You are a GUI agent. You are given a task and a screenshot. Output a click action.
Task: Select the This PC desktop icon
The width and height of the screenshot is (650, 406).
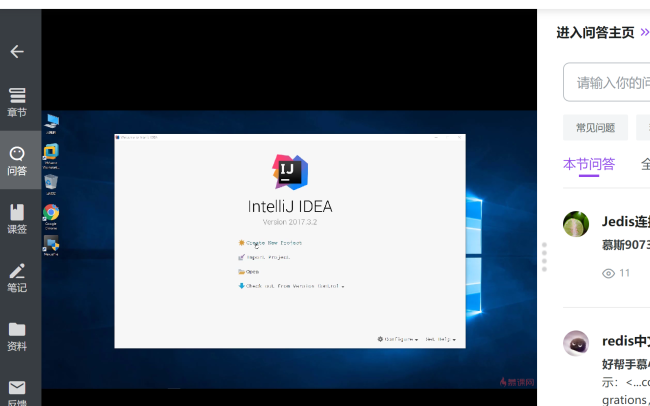click(51, 124)
